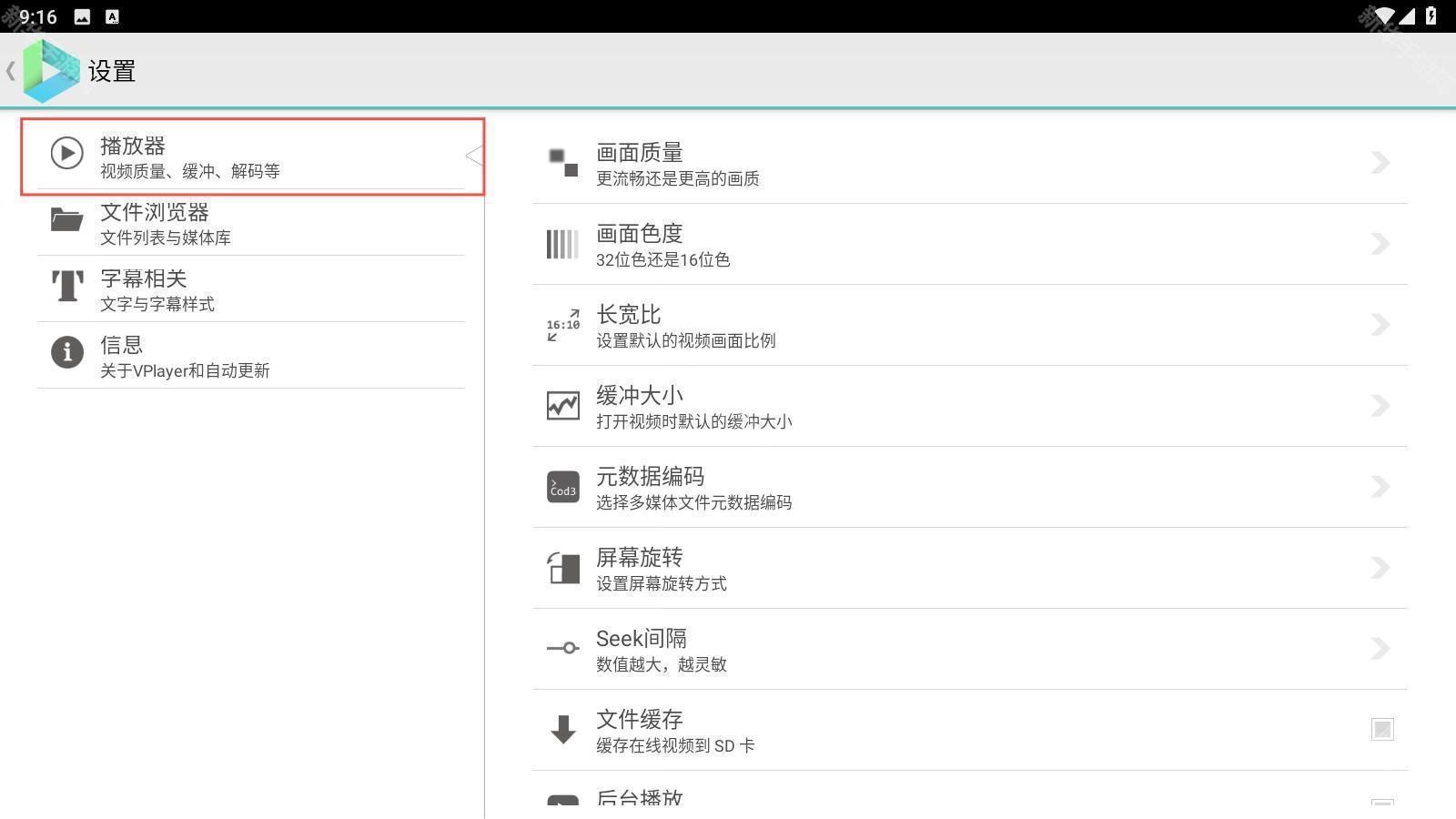Click the 文件浏览器 folder icon
Image resolution: width=1456 pixels, height=819 pixels.
[x=66, y=219]
